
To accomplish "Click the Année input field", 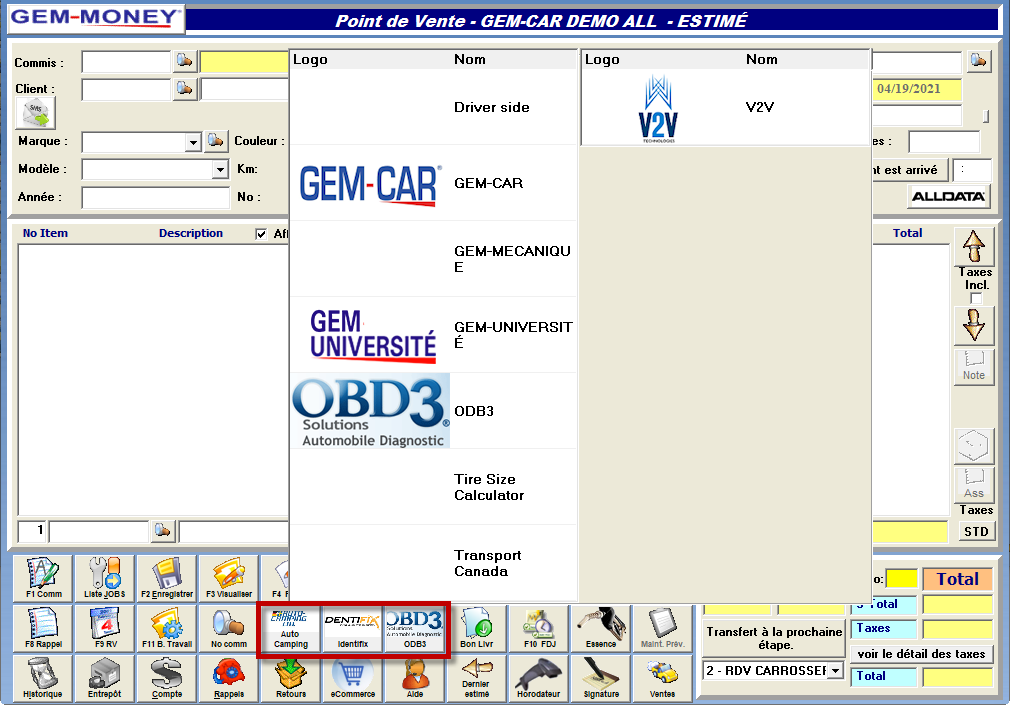I will [155, 197].
